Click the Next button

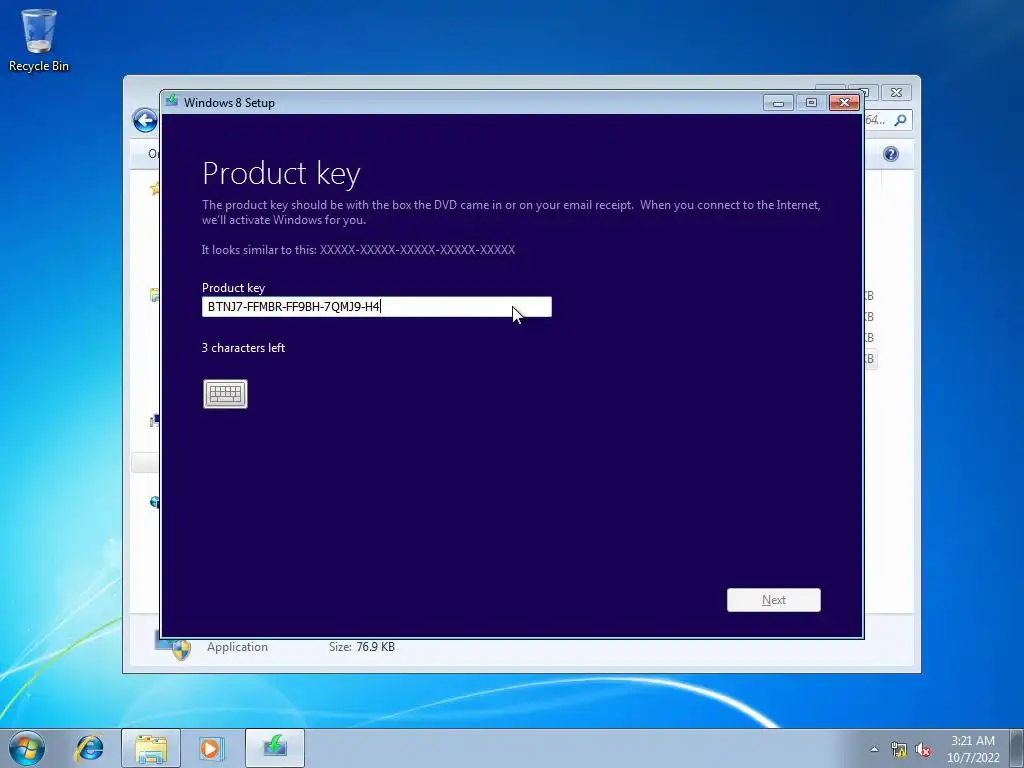pos(773,600)
